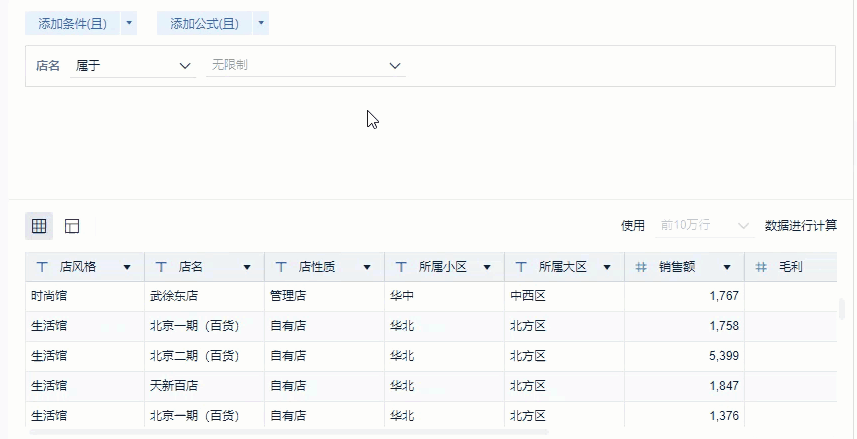Screen dimensions: 857x439
Task: Switch to the pivot layout view icon
Action: coord(72,226)
